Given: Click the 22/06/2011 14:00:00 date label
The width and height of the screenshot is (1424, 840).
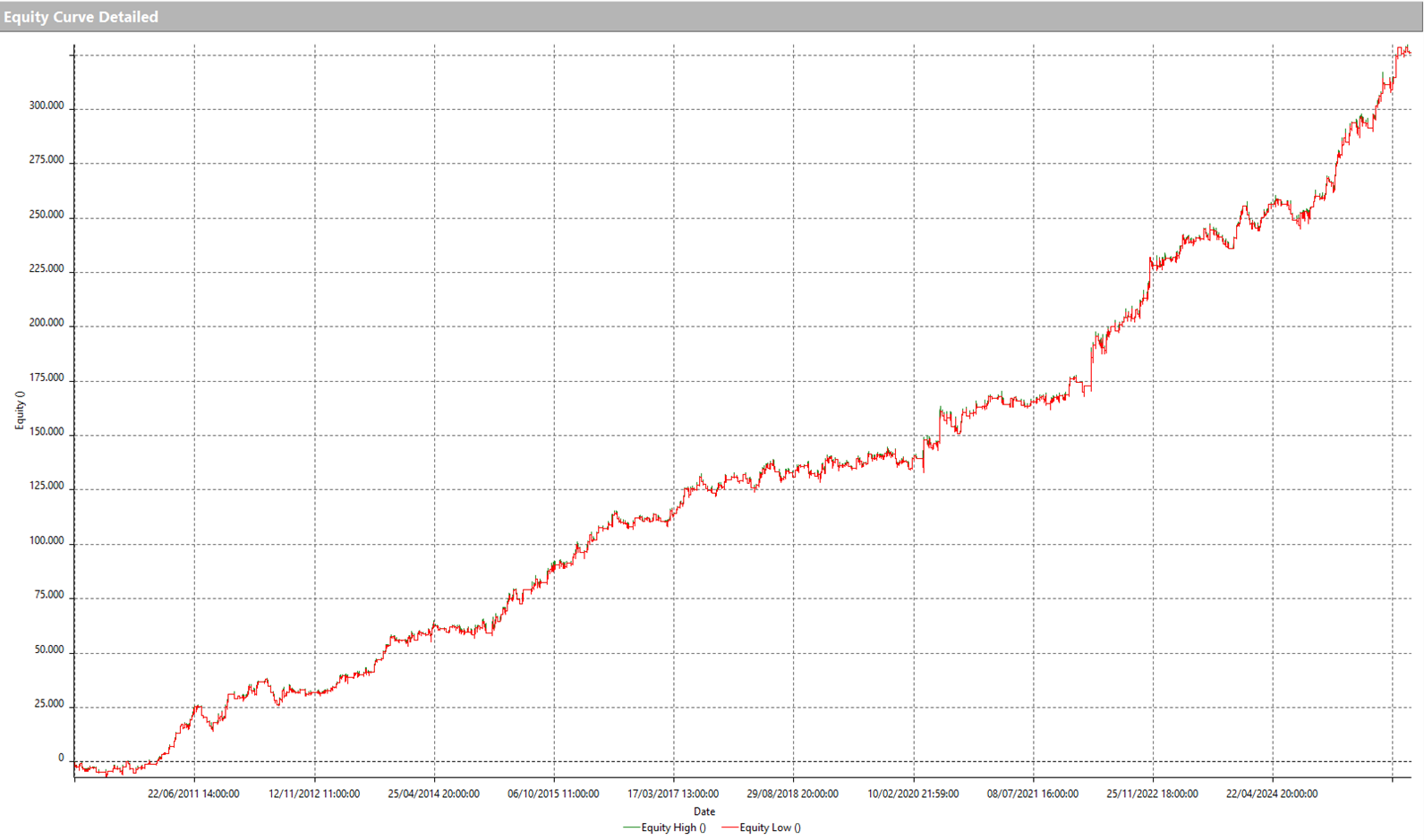Looking at the screenshot, I should [193, 793].
